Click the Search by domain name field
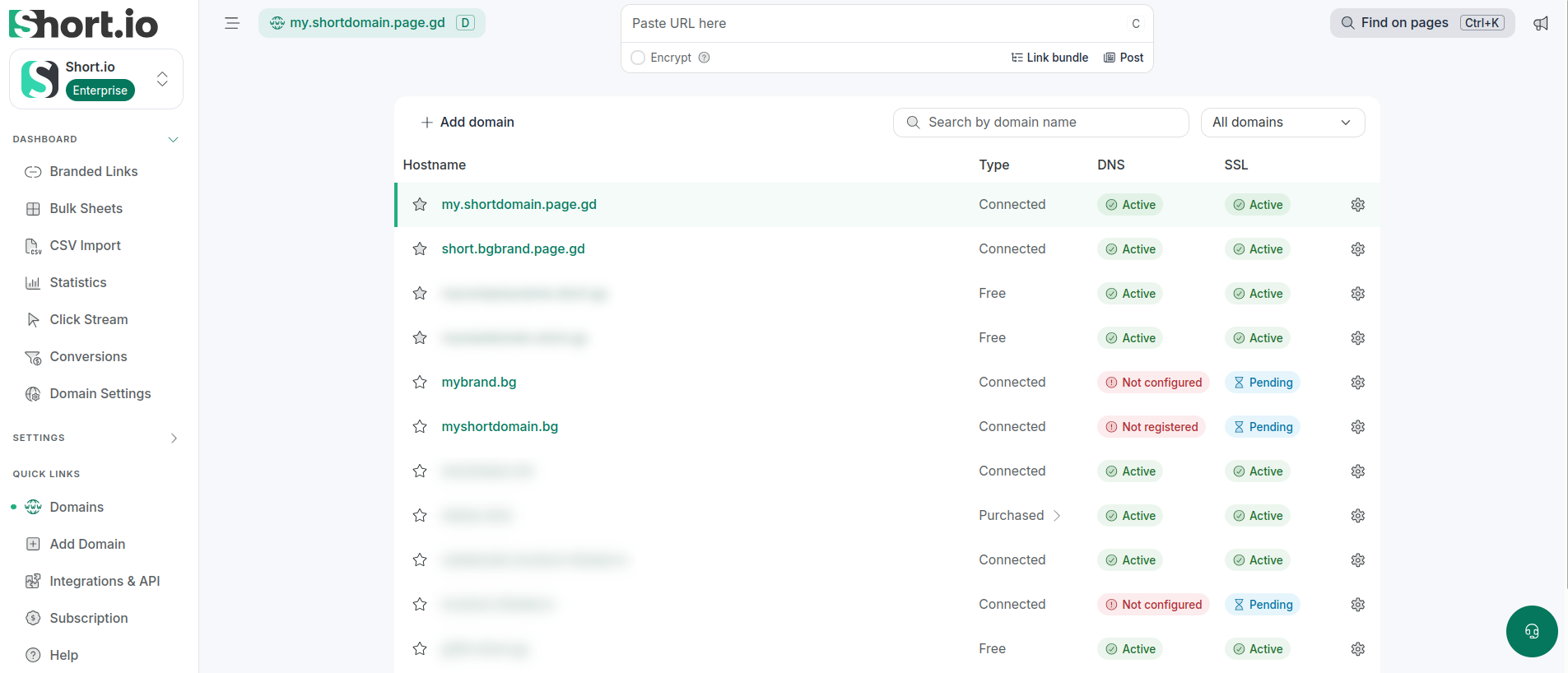Image resolution: width=1568 pixels, height=673 pixels. tap(1040, 123)
